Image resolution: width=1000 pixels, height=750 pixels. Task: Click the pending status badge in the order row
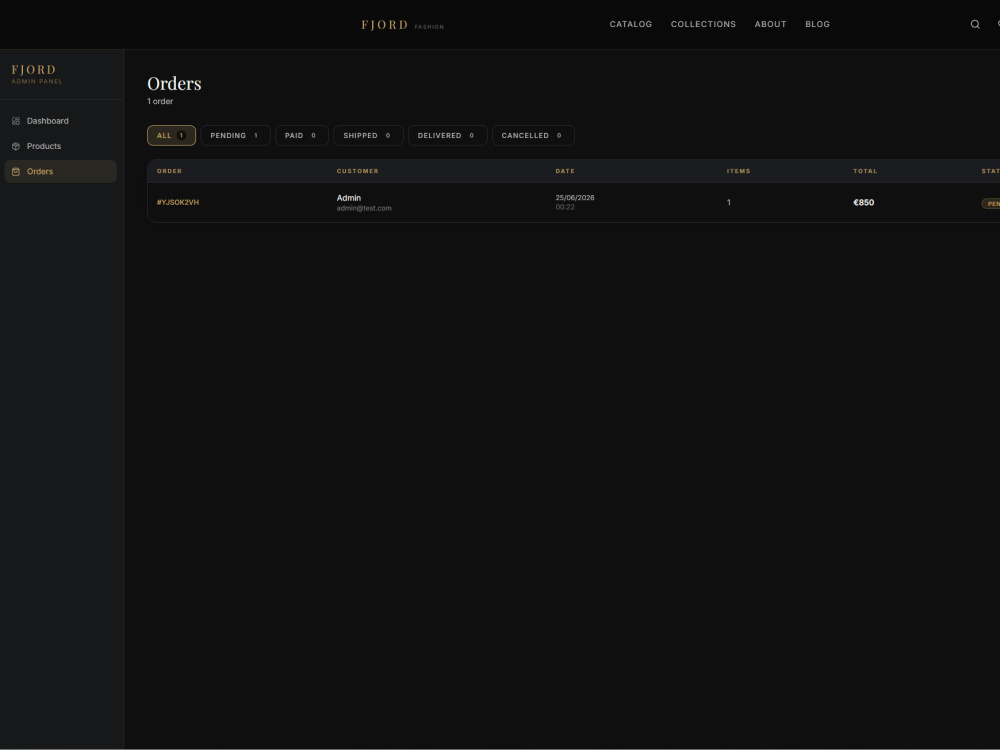coord(991,203)
